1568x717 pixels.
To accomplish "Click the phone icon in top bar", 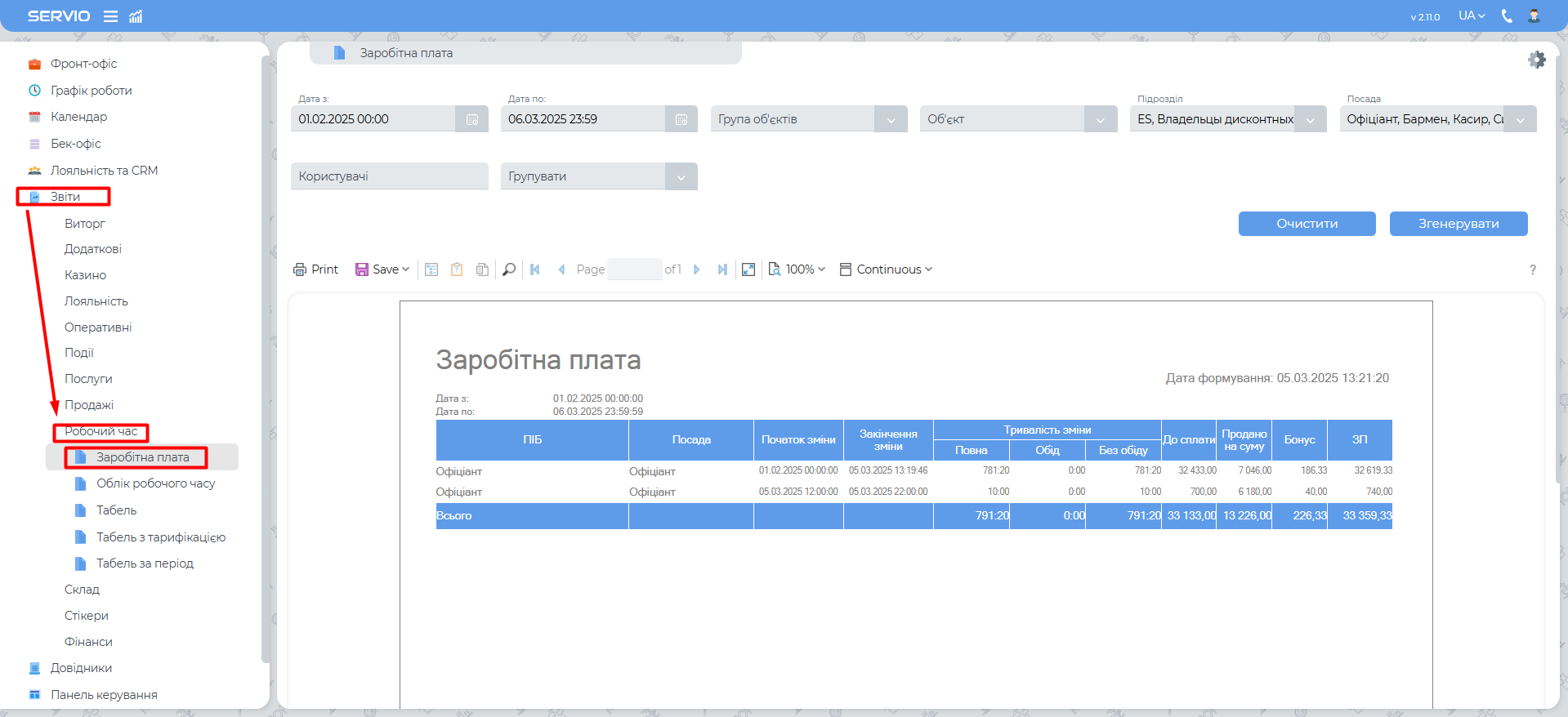I will 1507,16.
